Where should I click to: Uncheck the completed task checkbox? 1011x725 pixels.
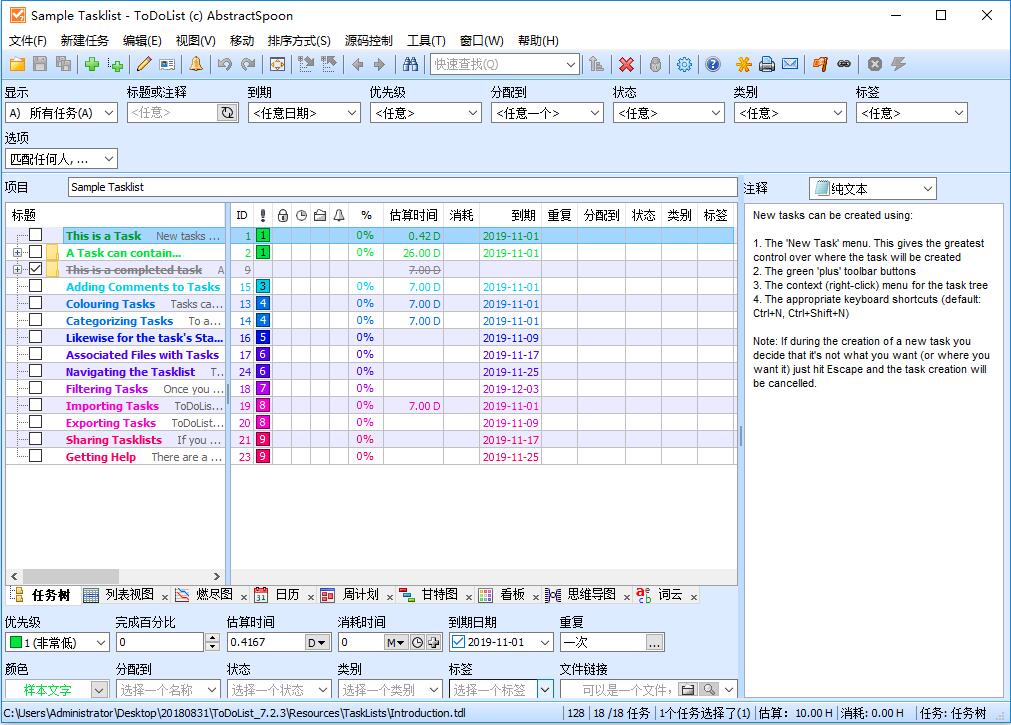[x=36, y=270]
